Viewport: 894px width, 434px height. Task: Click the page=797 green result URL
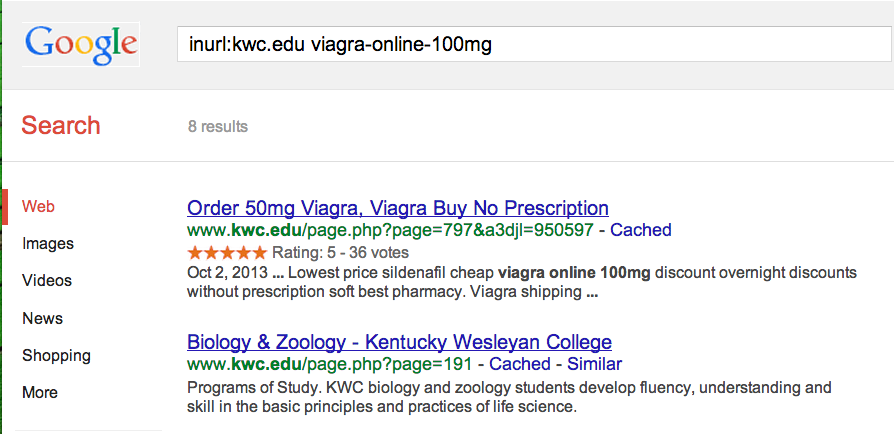pyautogui.click(x=390, y=230)
